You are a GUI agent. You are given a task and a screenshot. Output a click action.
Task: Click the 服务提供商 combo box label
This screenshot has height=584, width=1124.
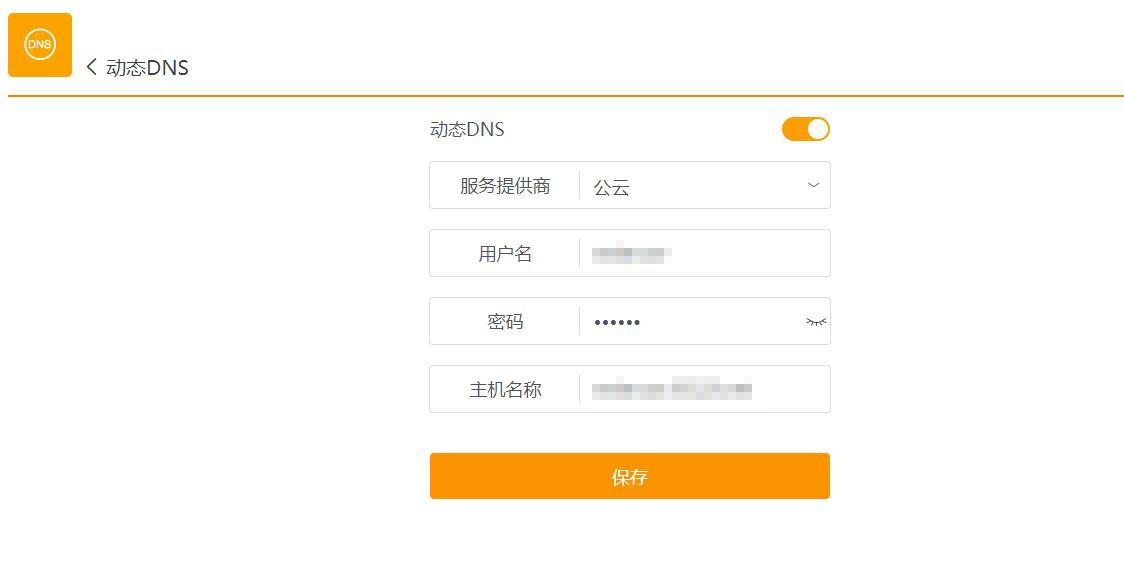(x=505, y=186)
